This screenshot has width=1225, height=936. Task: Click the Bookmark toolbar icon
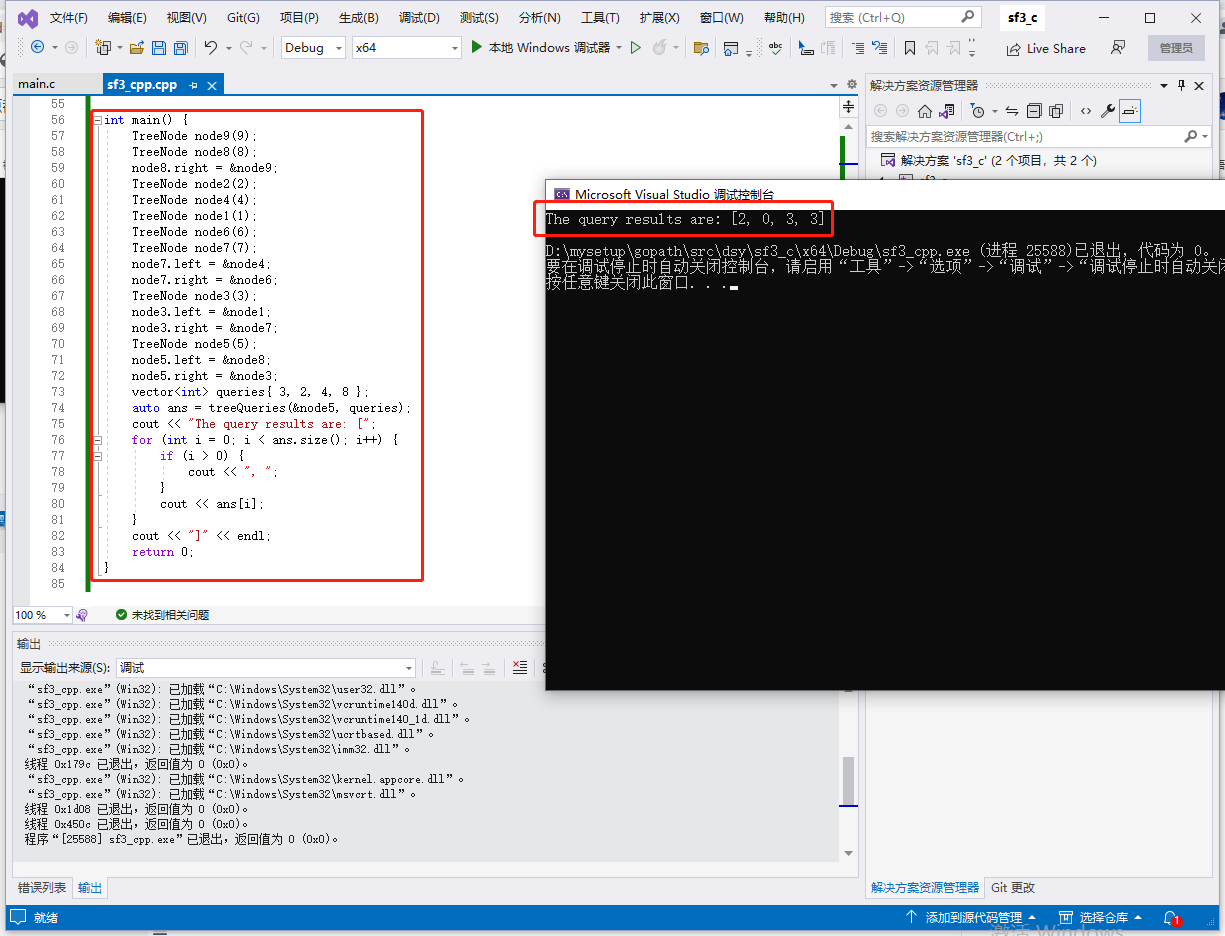click(x=909, y=47)
